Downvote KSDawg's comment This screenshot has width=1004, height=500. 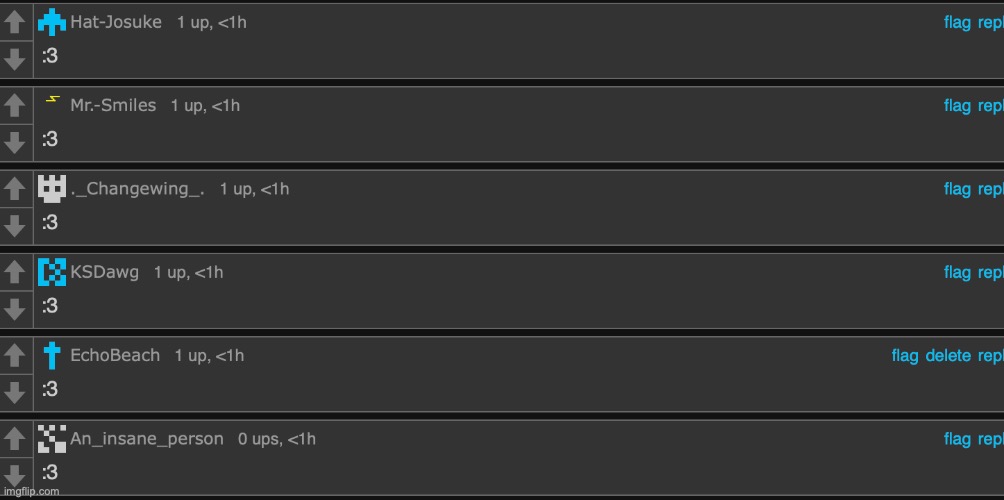[14, 308]
